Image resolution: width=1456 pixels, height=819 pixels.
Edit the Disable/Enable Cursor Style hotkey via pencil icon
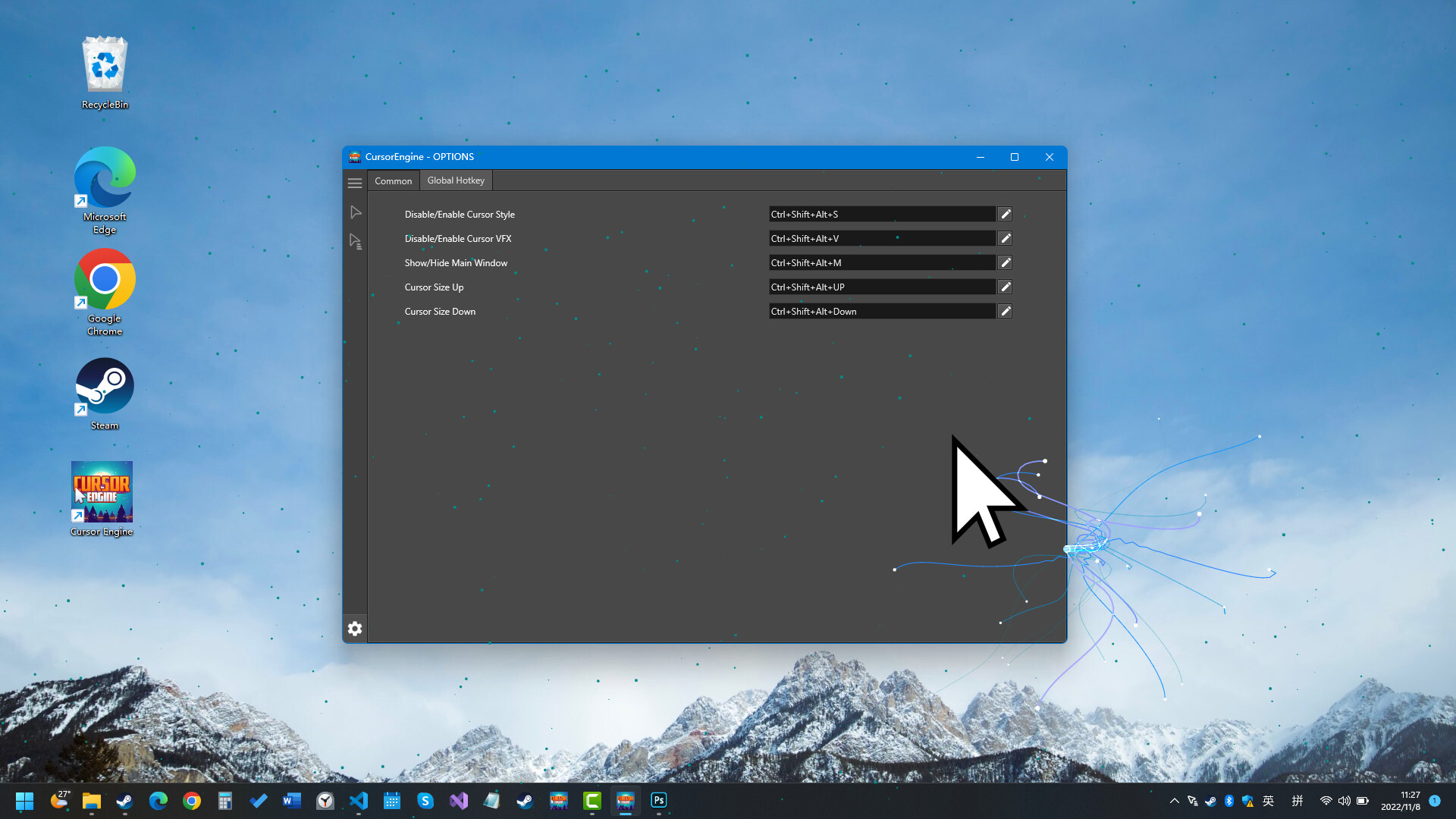pos(1005,214)
